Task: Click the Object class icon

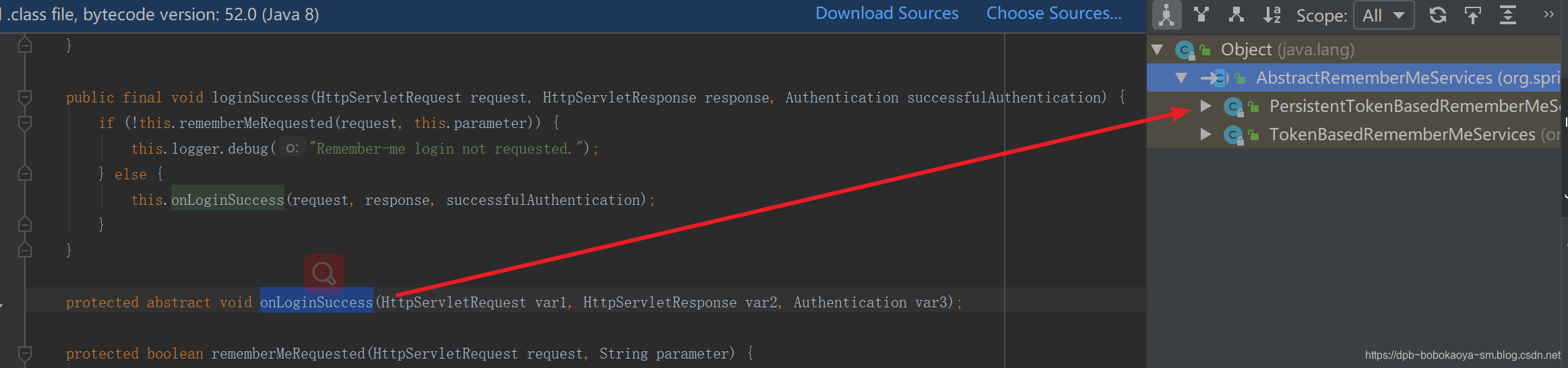Action: point(1185,50)
